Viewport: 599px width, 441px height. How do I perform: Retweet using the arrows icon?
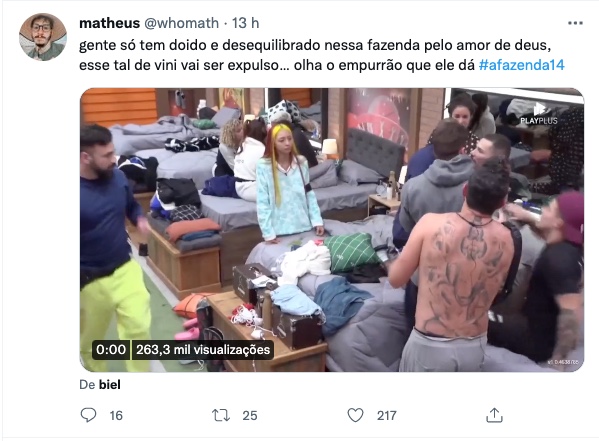click(221, 415)
